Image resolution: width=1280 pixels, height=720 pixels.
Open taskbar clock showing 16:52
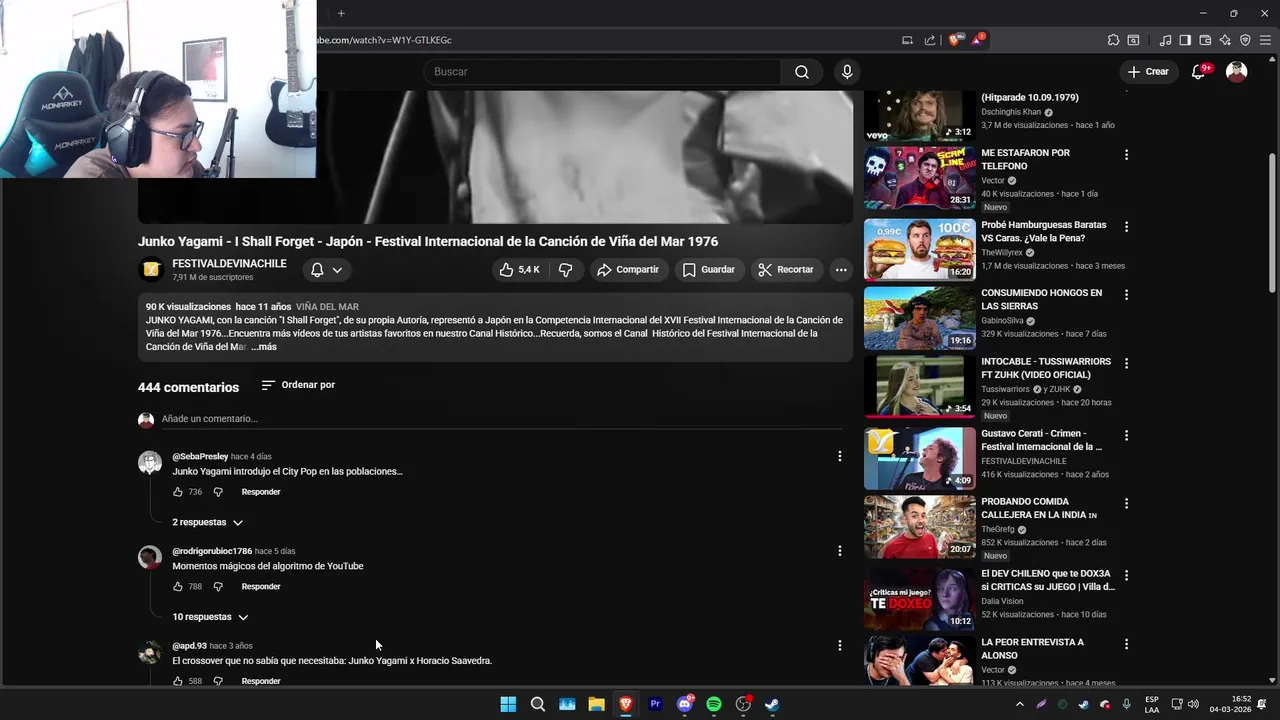tap(1231, 704)
